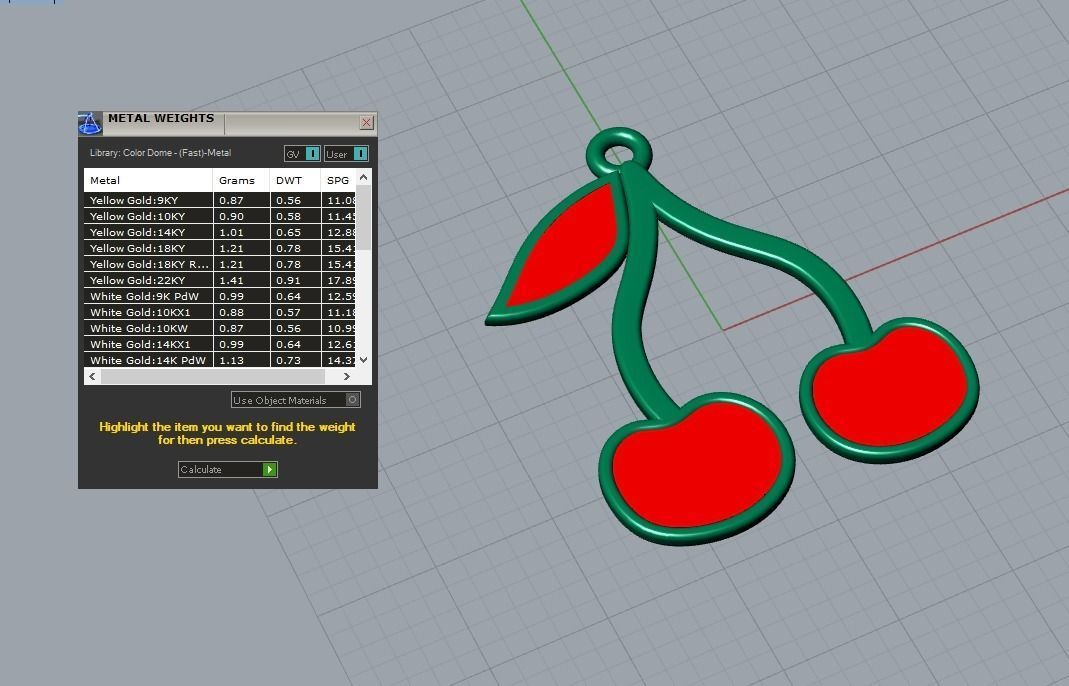Screen dimensions: 1069x686
Task: Click grams value 1.13
Action: click(231, 360)
